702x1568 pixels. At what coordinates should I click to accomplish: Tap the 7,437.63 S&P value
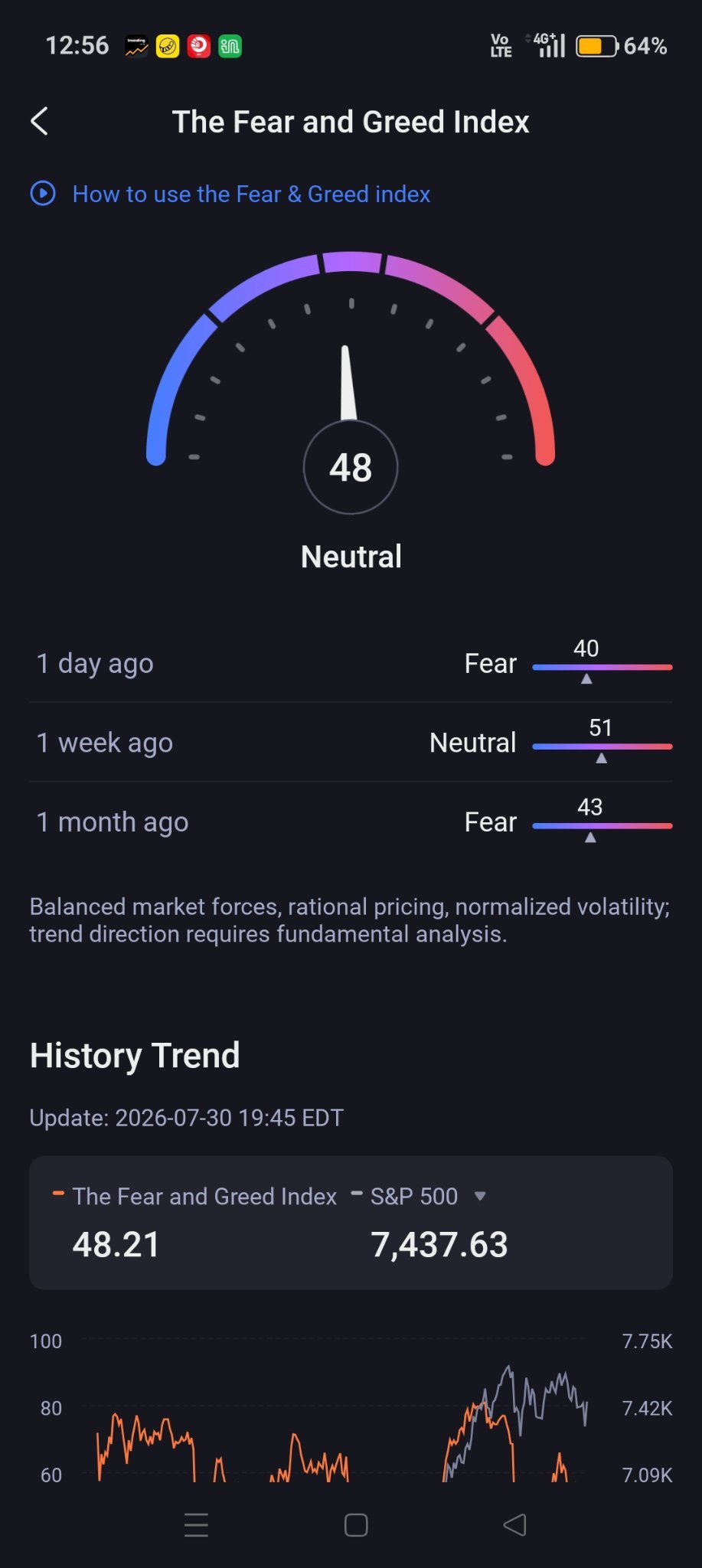[x=439, y=1245]
